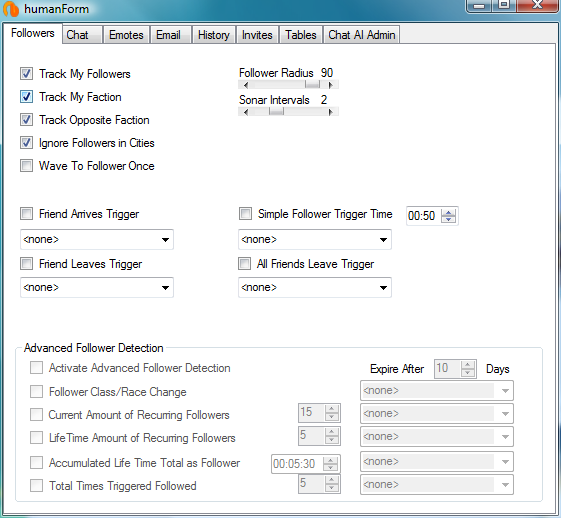Increase Simple Follower Trigger Time with up arrow
The width and height of the screenshot is (561, 518).
pos(448,212)
